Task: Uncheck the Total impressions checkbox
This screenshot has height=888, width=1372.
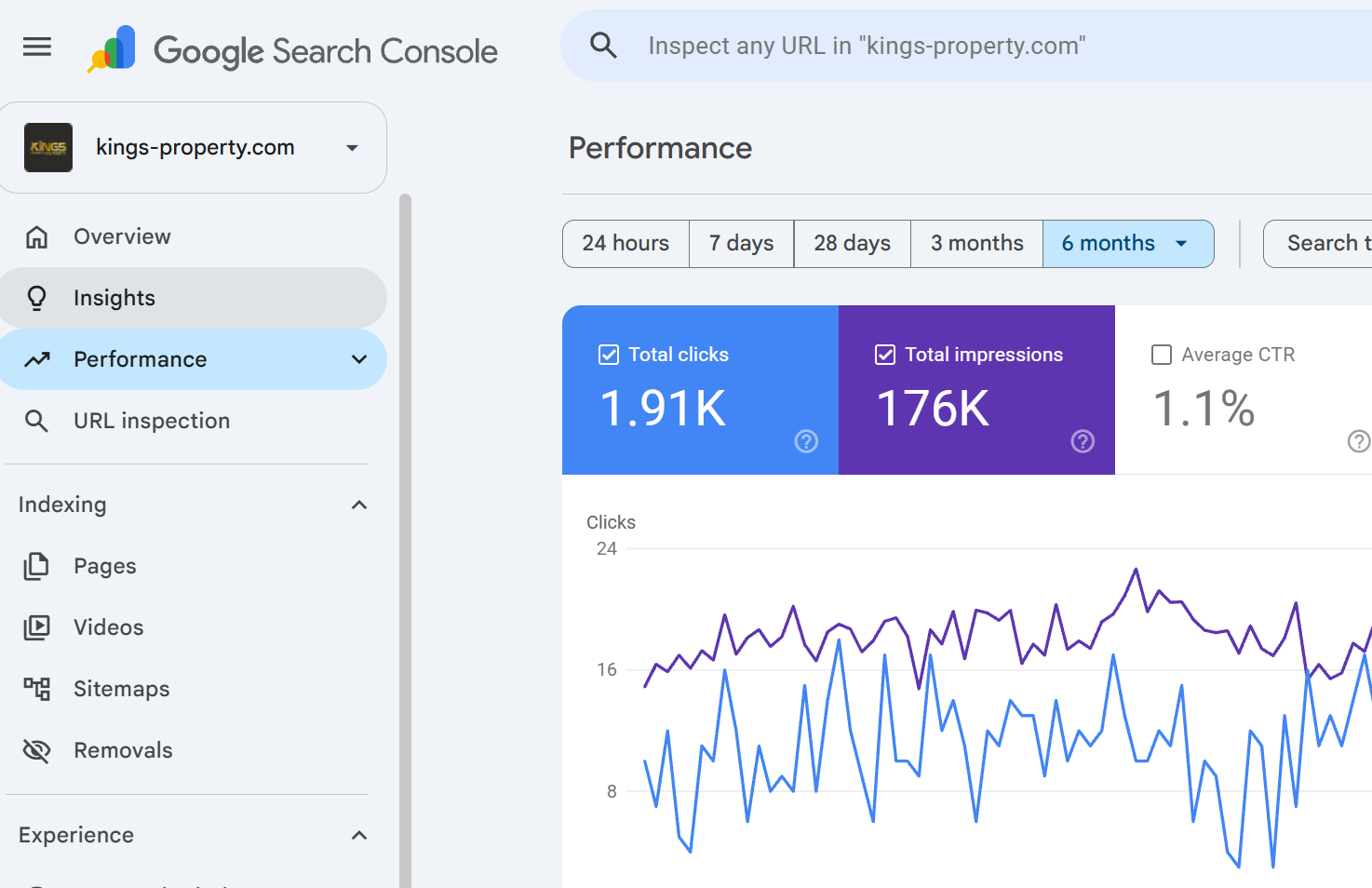Action: click(885, 355)
